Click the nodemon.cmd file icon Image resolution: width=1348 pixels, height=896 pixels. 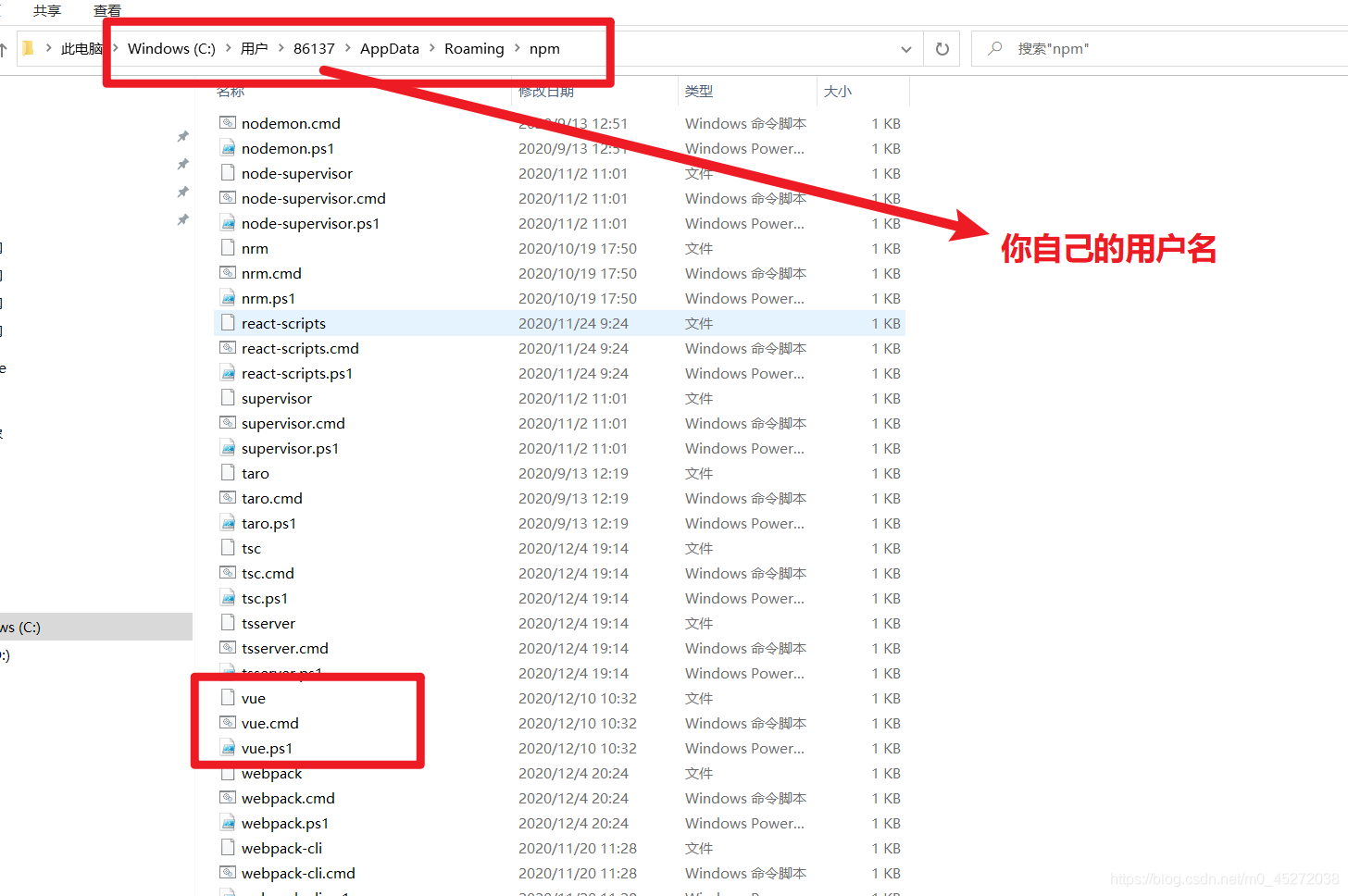click(228, 122)
